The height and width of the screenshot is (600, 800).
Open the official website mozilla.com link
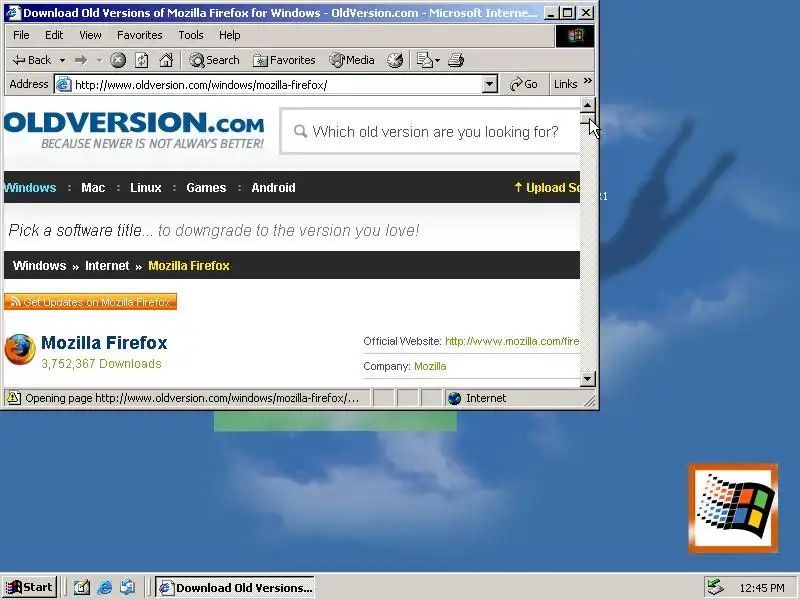(x=512, y=341)
